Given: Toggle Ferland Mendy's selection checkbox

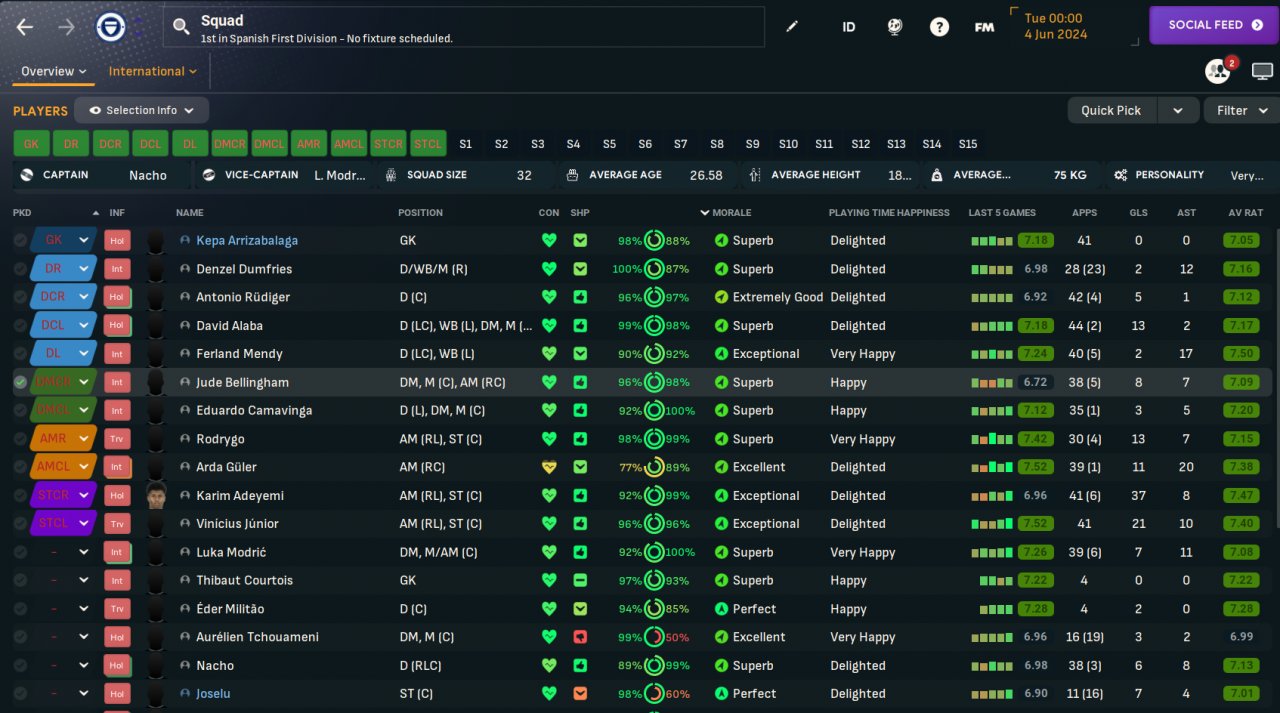Looking at the screenshot, I should pos(20,354).
